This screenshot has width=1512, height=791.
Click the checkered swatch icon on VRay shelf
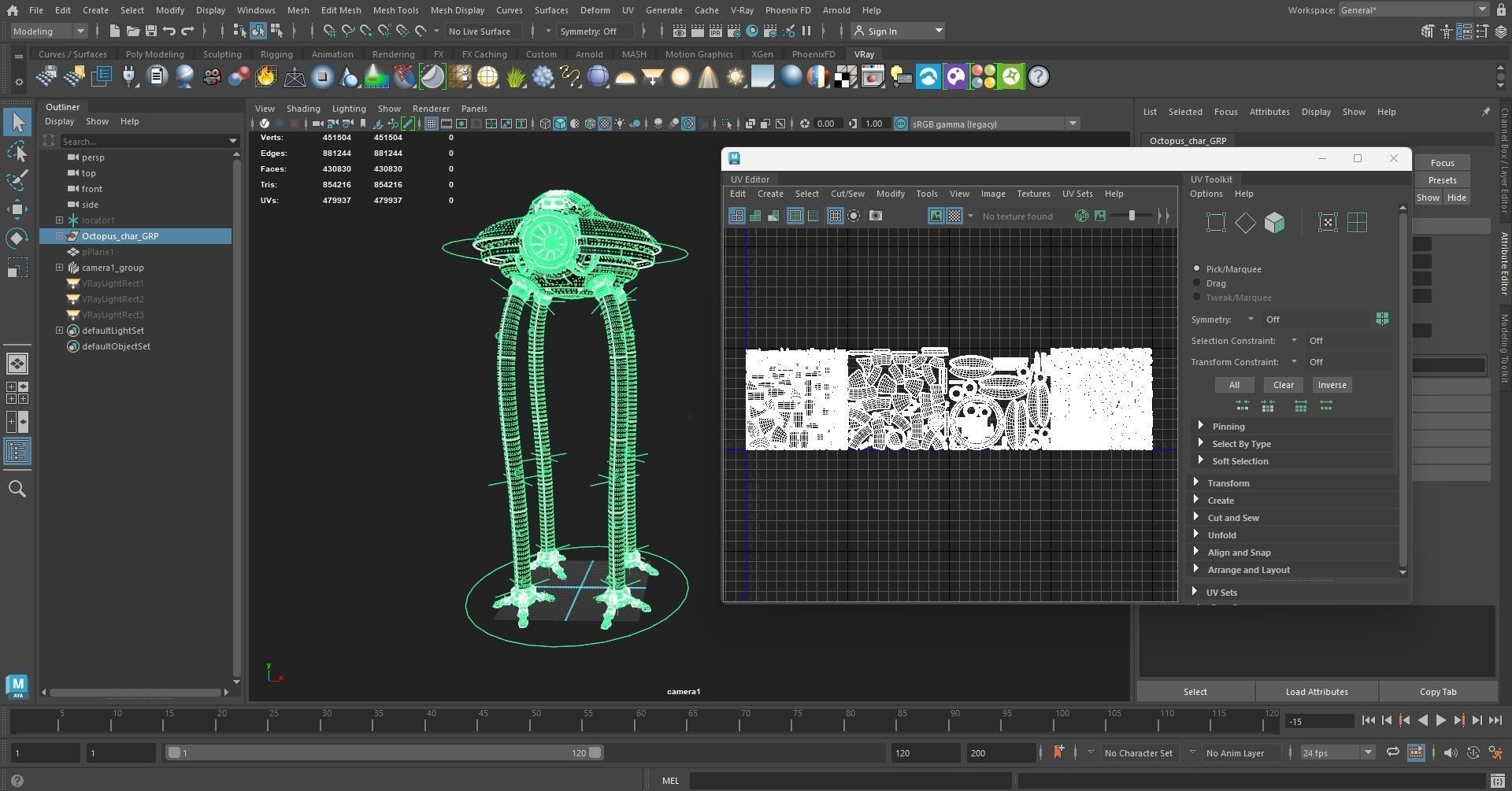pyautogui.click(x=845, y=76)
